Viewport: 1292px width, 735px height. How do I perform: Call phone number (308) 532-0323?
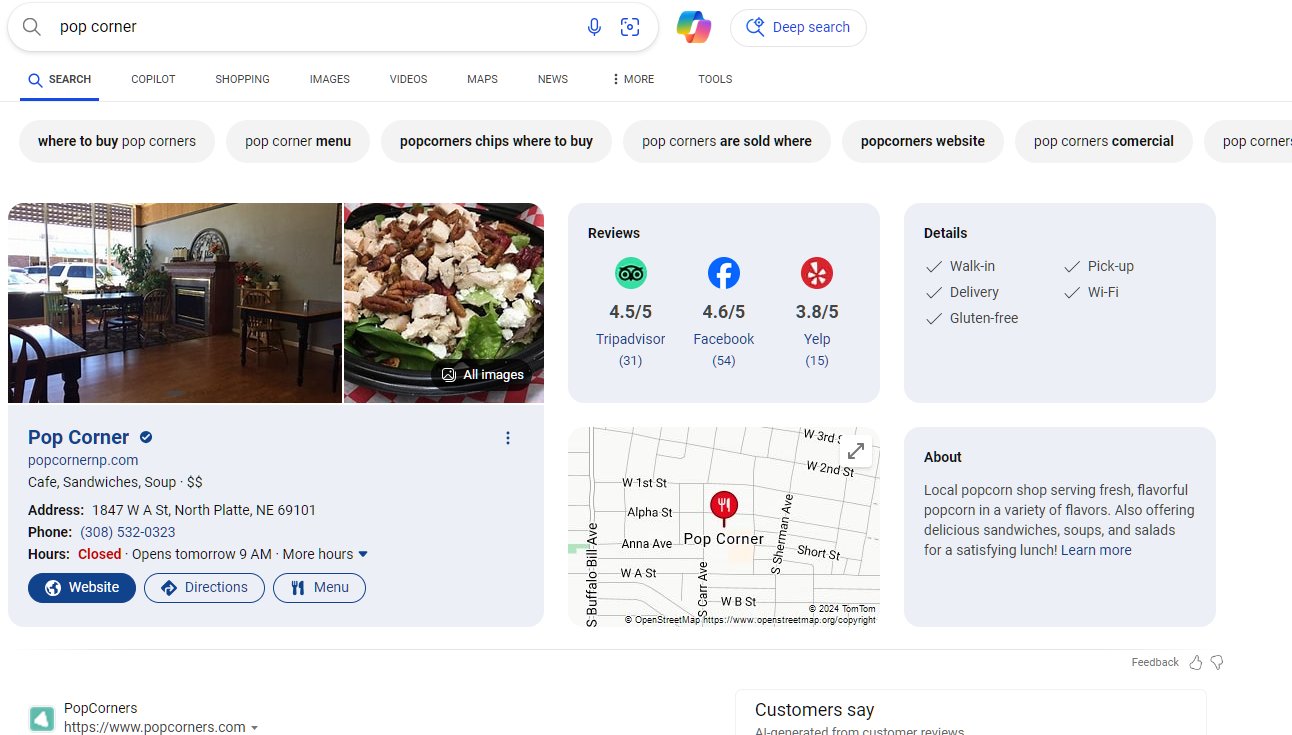(x=128, y=532)
